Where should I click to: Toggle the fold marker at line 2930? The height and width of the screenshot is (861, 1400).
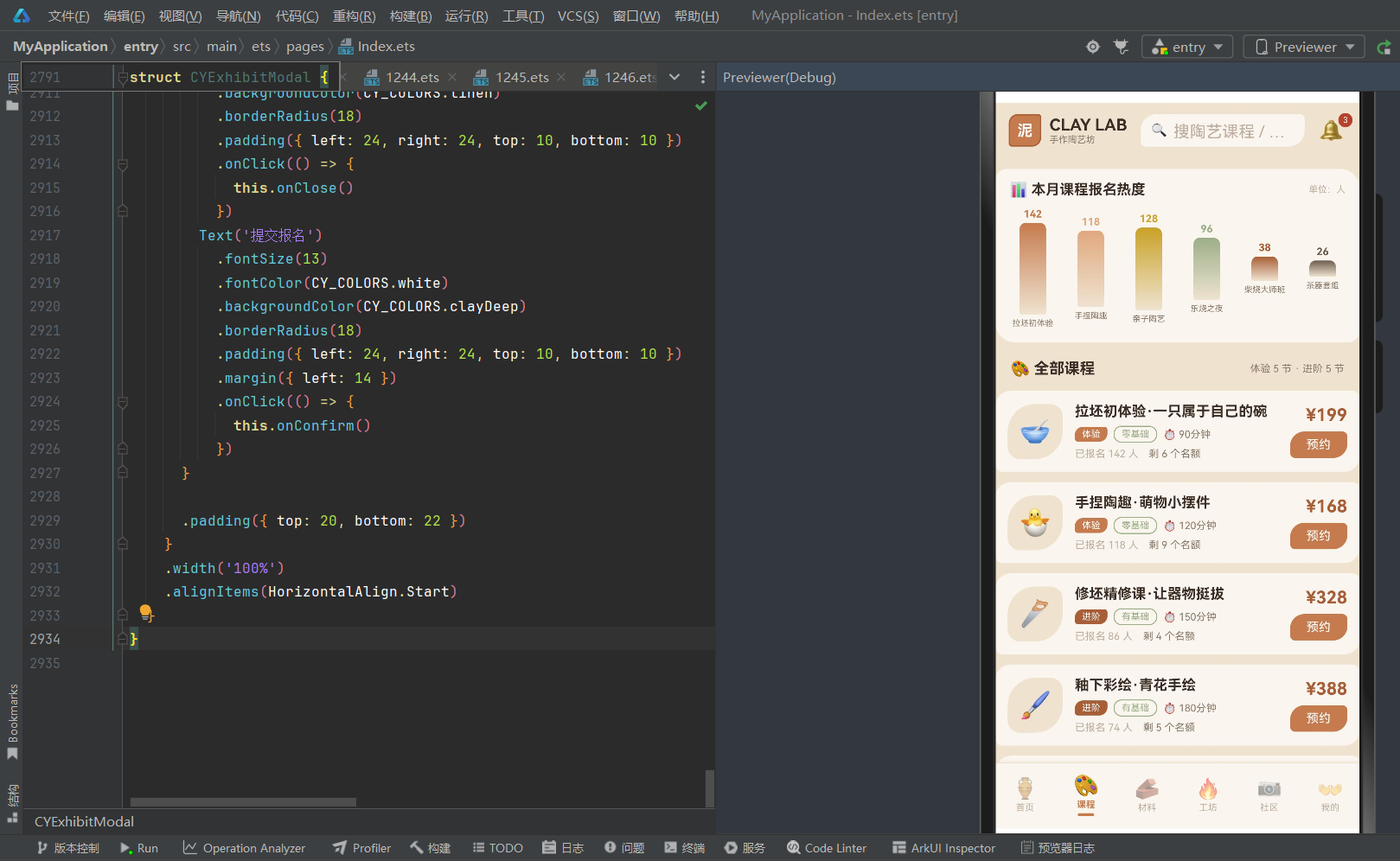click(x=123, y=544)
